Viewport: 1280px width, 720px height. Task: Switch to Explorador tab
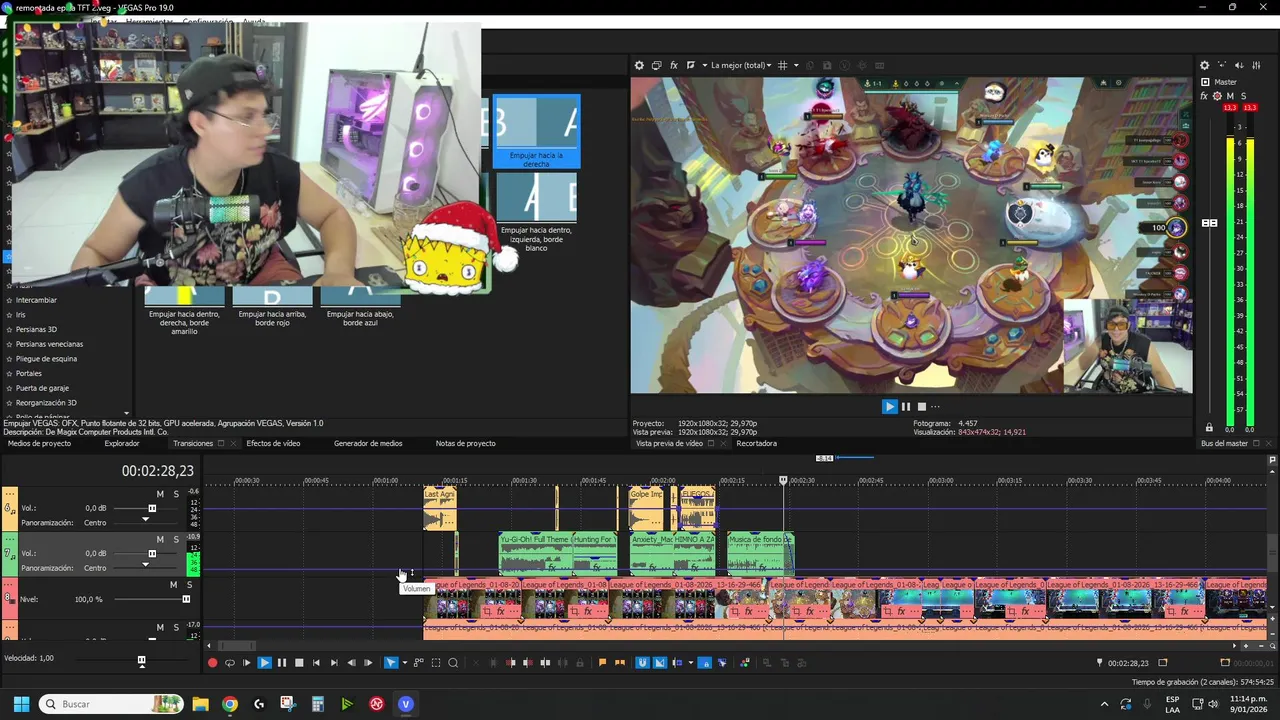[x=122, y=443]
